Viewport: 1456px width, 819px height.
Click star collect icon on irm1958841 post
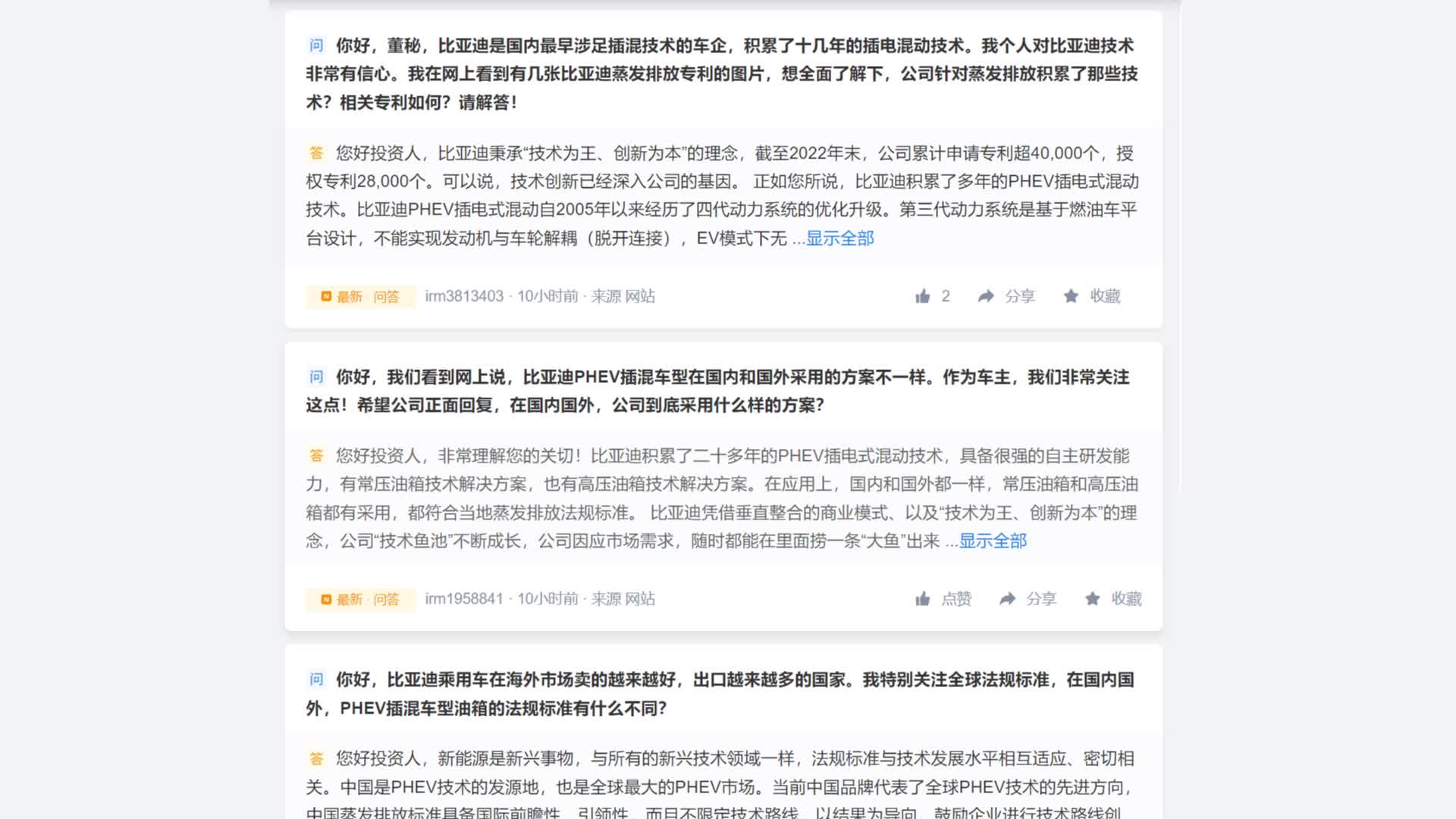[x=1092, y=599]
